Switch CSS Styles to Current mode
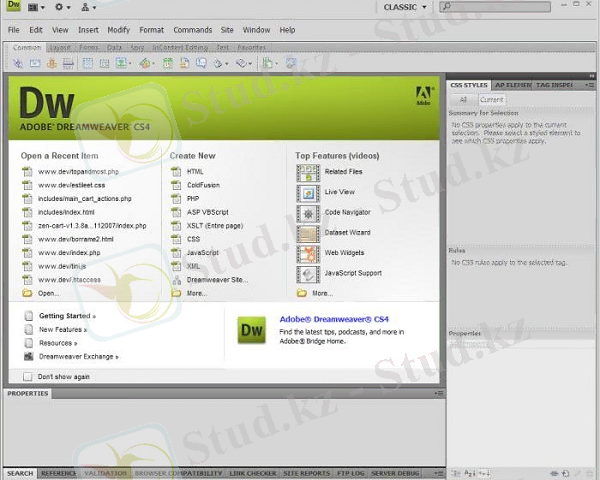Viewport: 600px width, 480px height. tap(492, 100)
